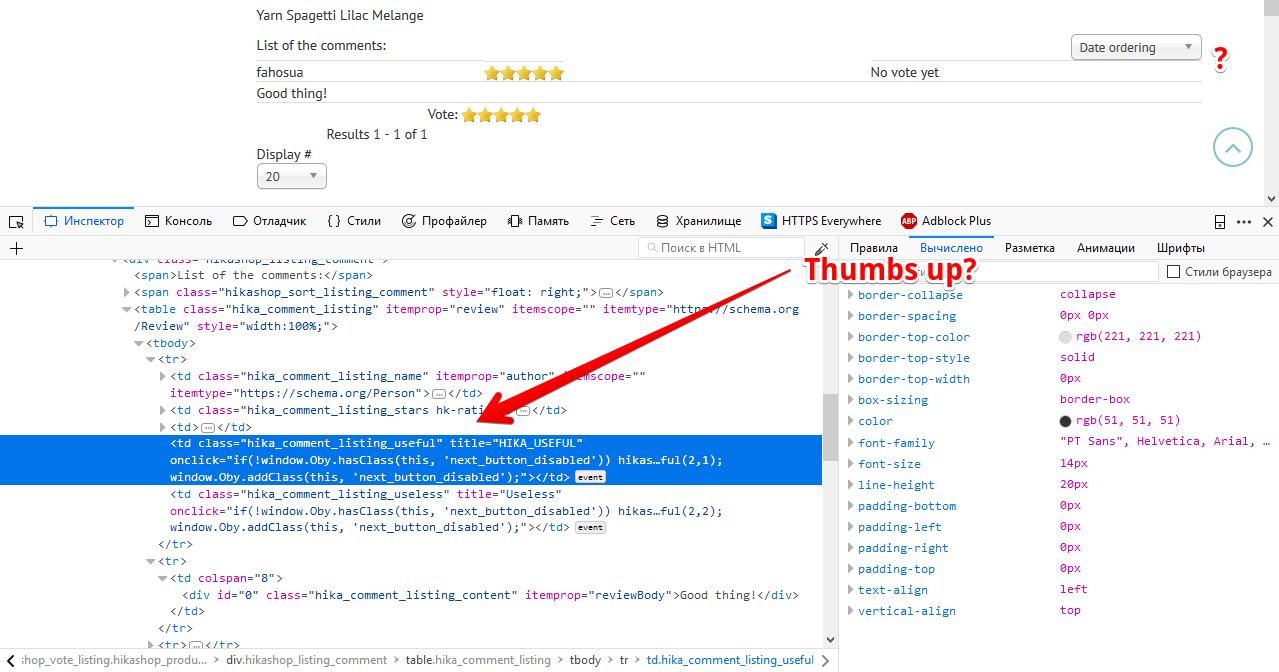This screenshot has width=1279, height=672.
Task: Select td.hika_comment_listing_useful breadcrumb
Action: [x=730, y=660]
